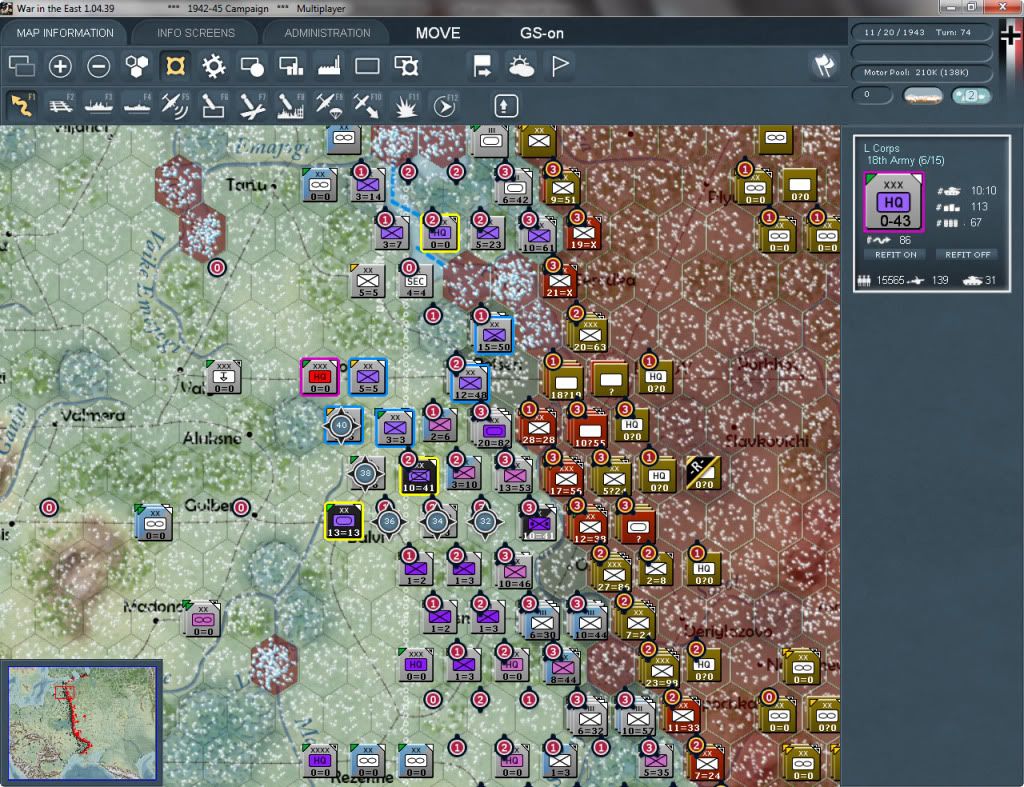Click the Motor Pool 210K readout
Image resolution: width=1024 pixels, height=787 pixels.
coord(921,72)
